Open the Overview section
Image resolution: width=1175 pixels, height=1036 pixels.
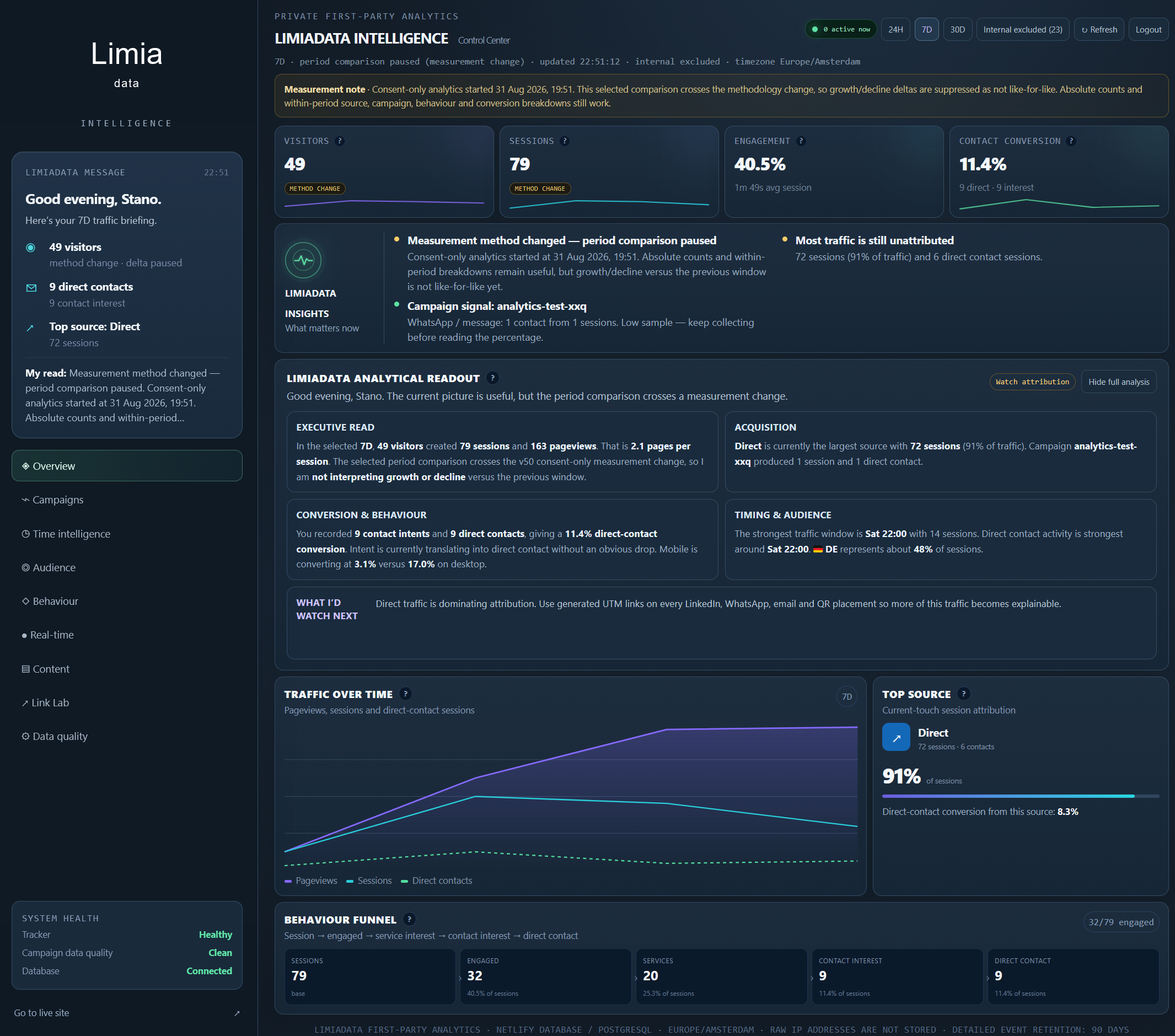click(126, 466)
